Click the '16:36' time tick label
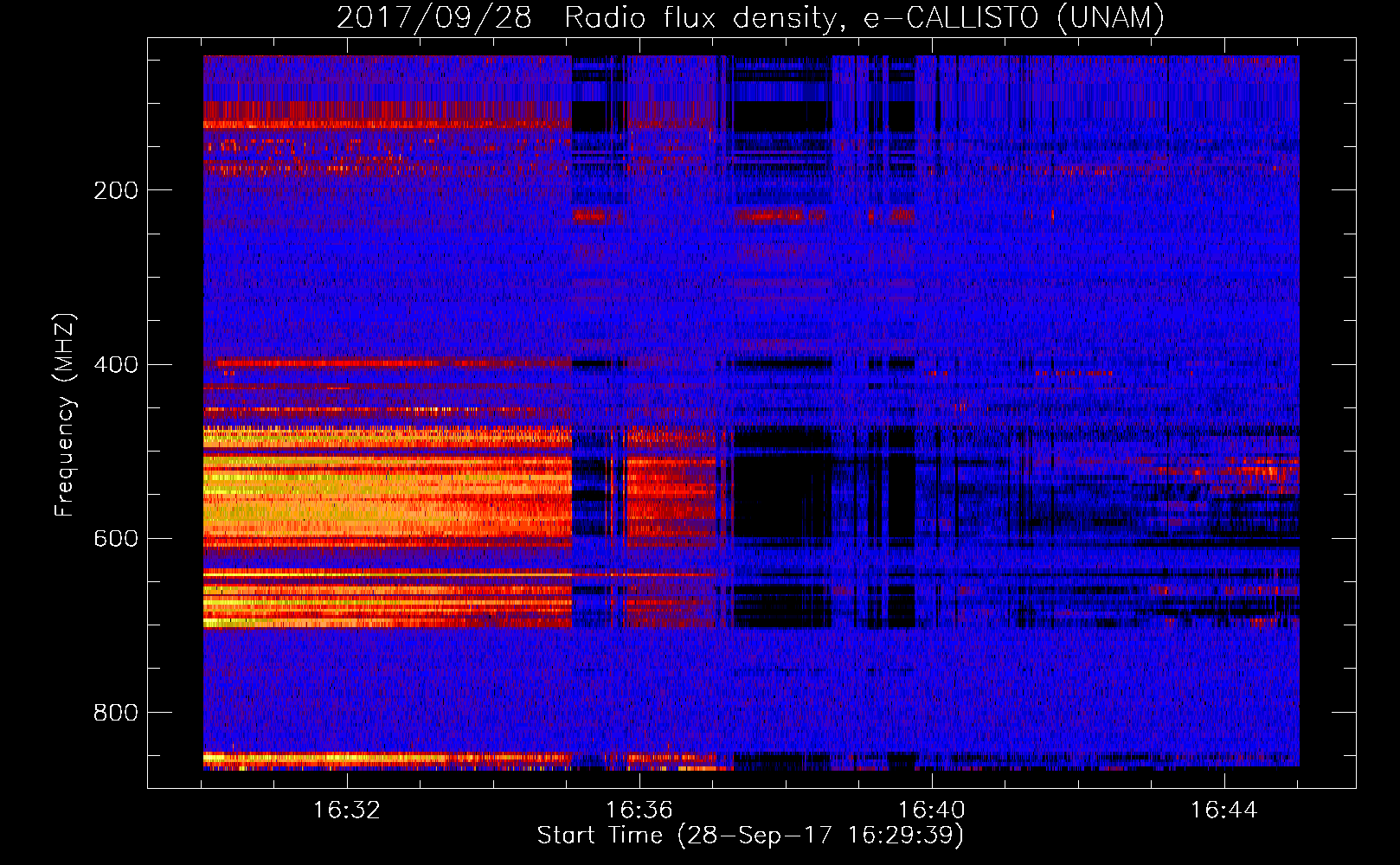This screenshot has width=1400, height=865. [639, 811]
